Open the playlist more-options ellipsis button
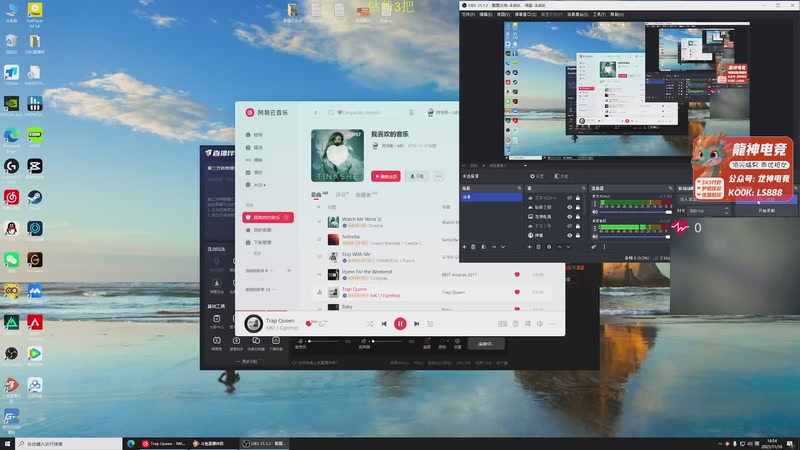The image size is (800, 450). [x=439, y=176]
